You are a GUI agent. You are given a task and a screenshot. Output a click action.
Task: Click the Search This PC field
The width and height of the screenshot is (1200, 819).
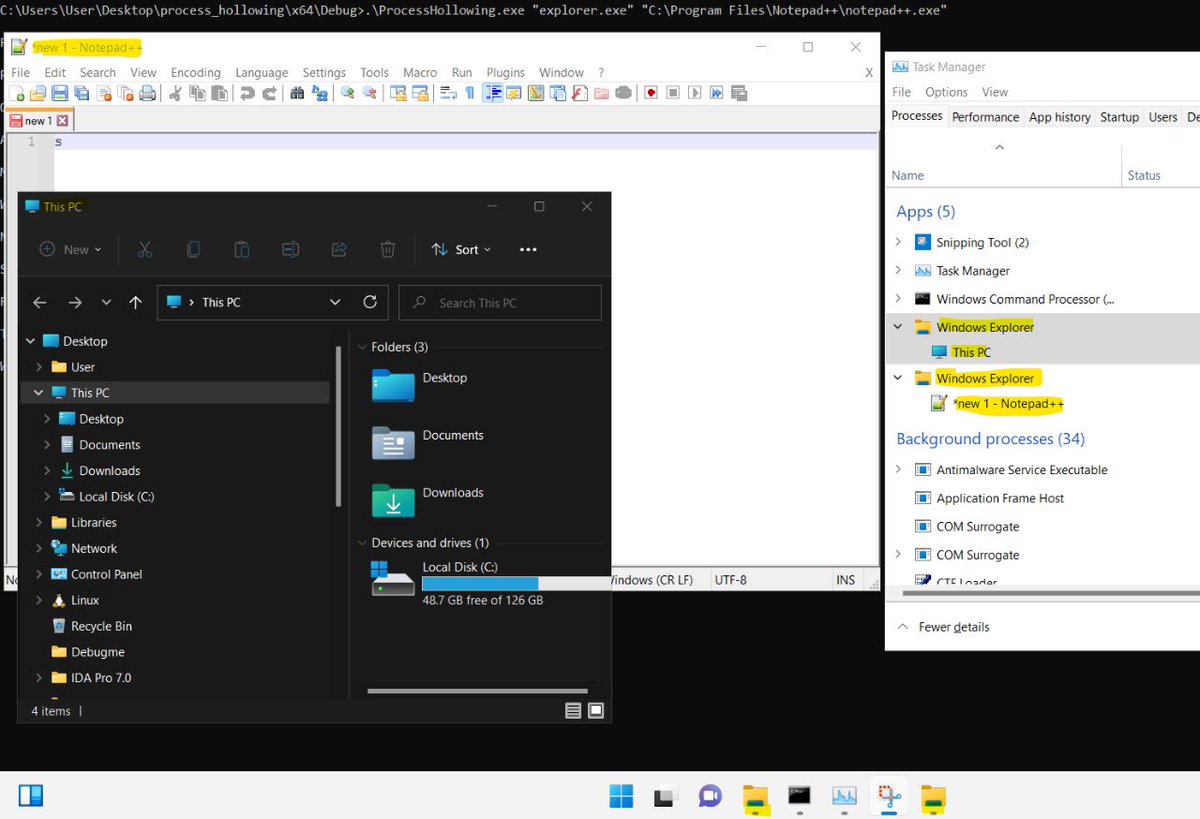click(500, 302)
